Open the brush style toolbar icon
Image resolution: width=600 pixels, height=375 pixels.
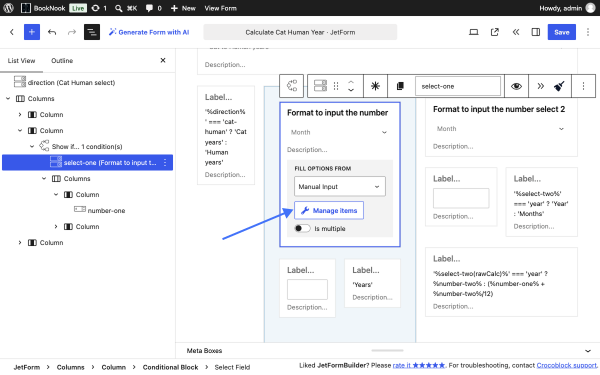click(559, 86)
